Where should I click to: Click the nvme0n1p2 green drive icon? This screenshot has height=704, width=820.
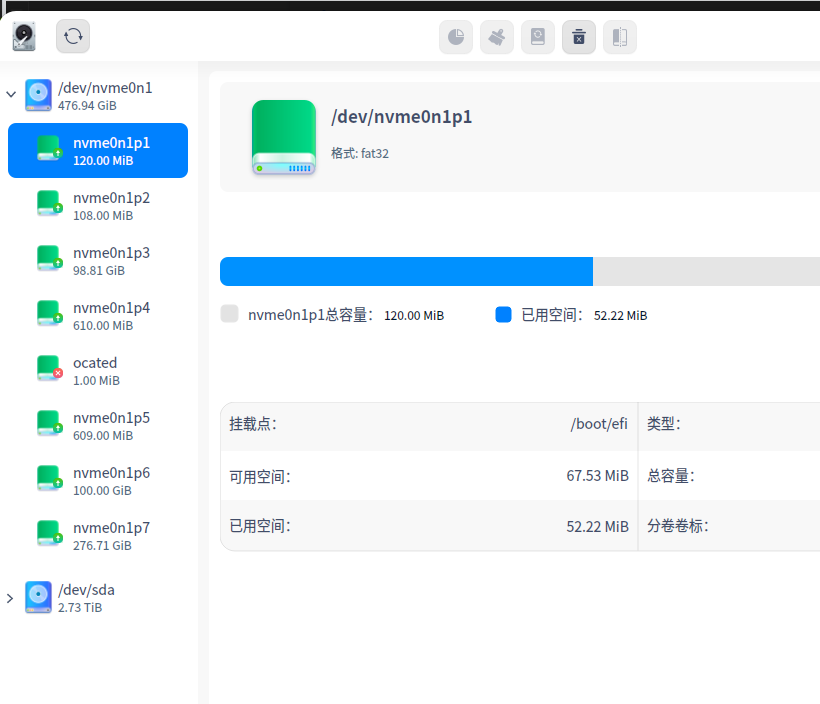pos(50,203)
